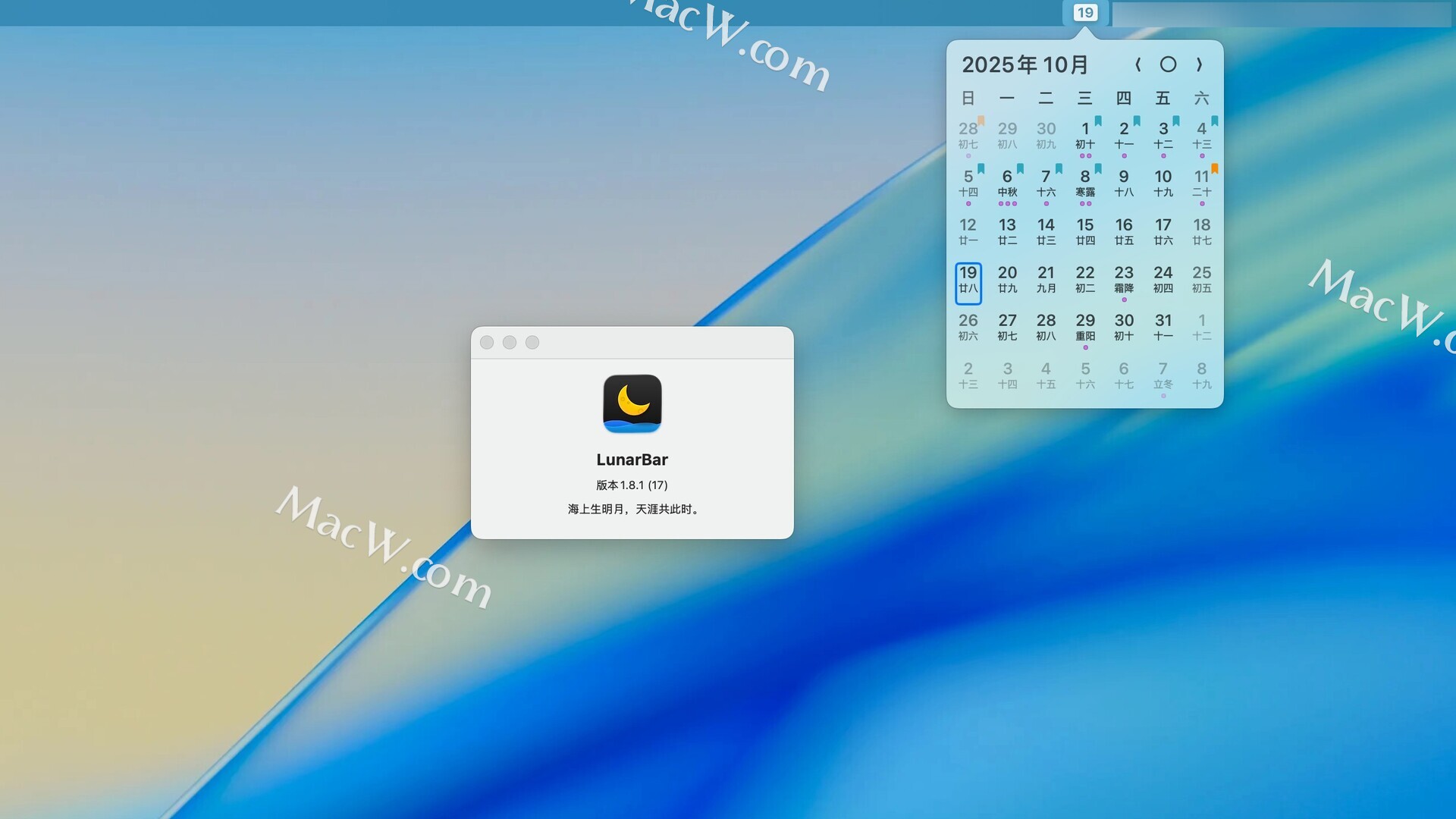The width and height of the screenshot is (1456, 819).
Task: Click the LunarBar menu bar date icon
Action: 1084,13
